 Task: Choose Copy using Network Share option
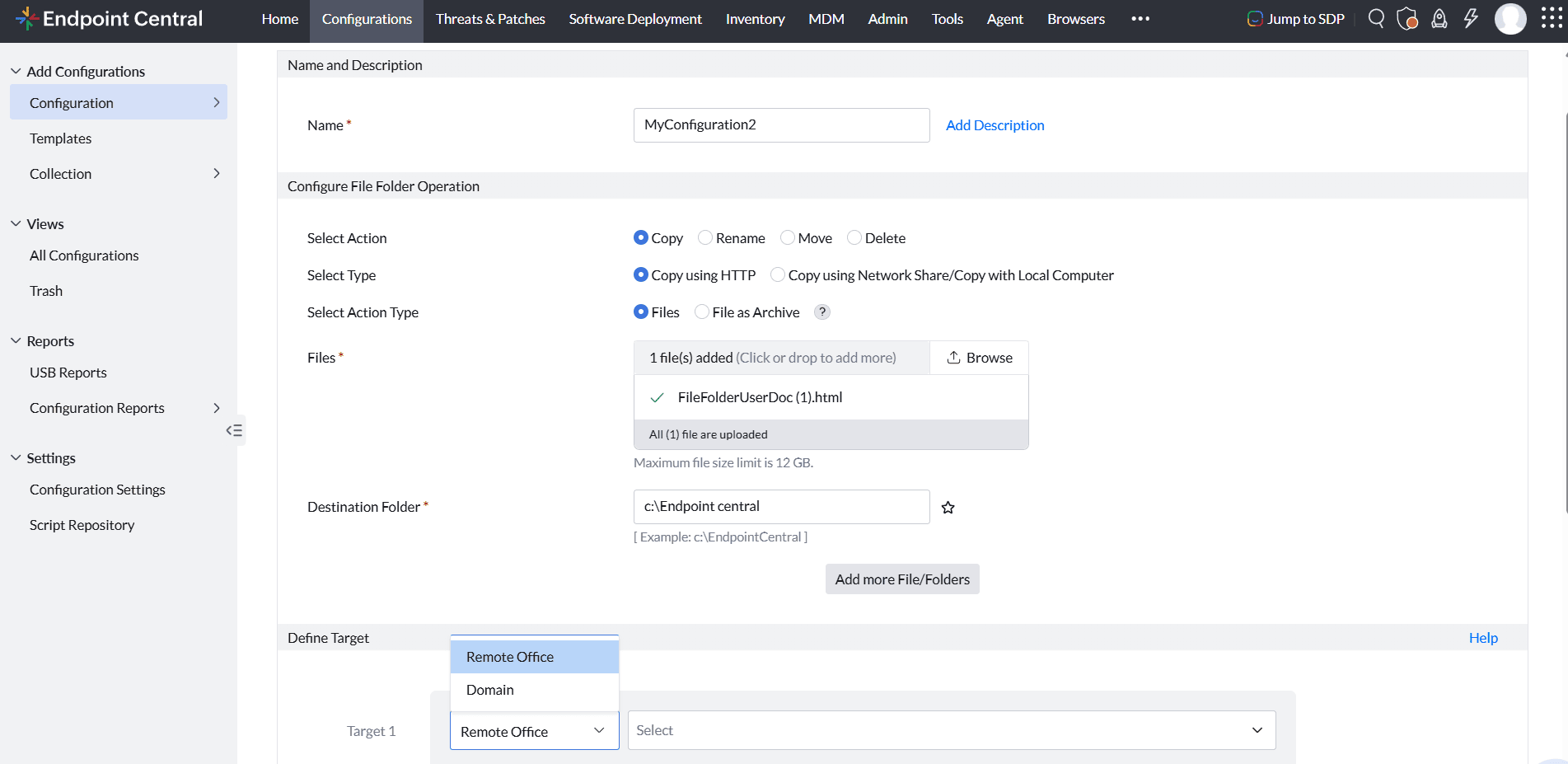[x=778, y=274]
